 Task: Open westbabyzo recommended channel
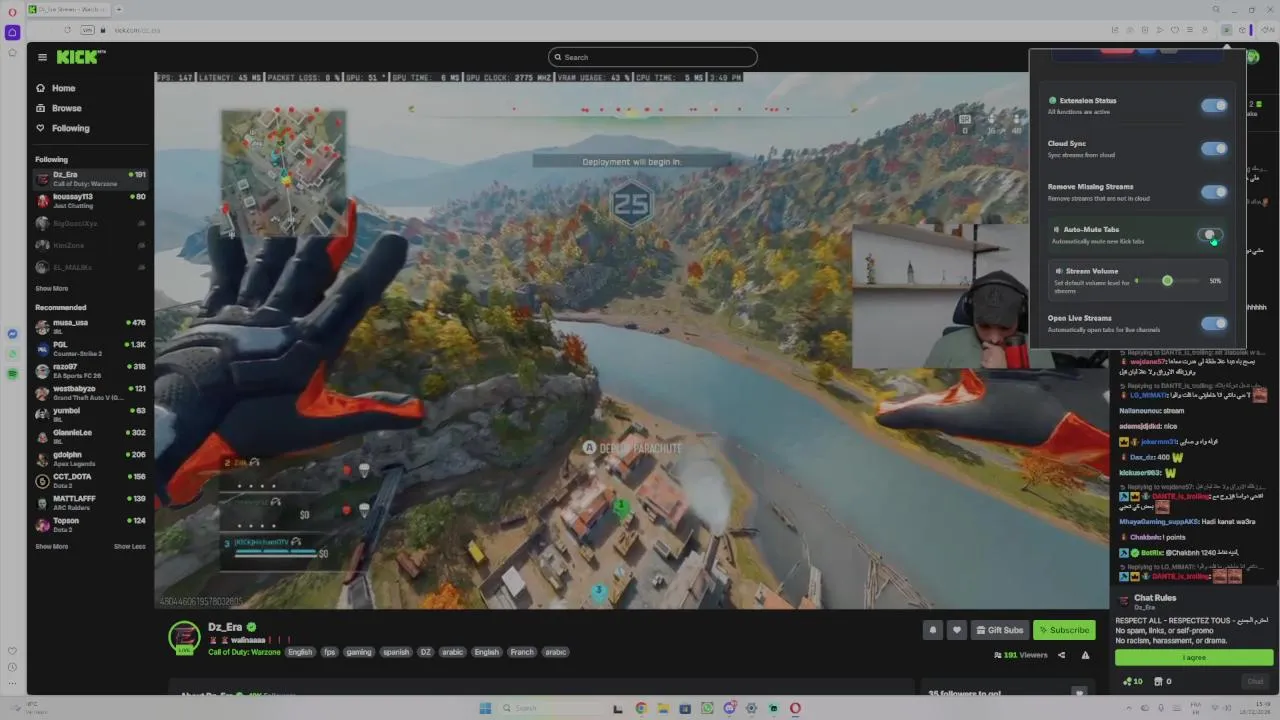coord(91,392)
